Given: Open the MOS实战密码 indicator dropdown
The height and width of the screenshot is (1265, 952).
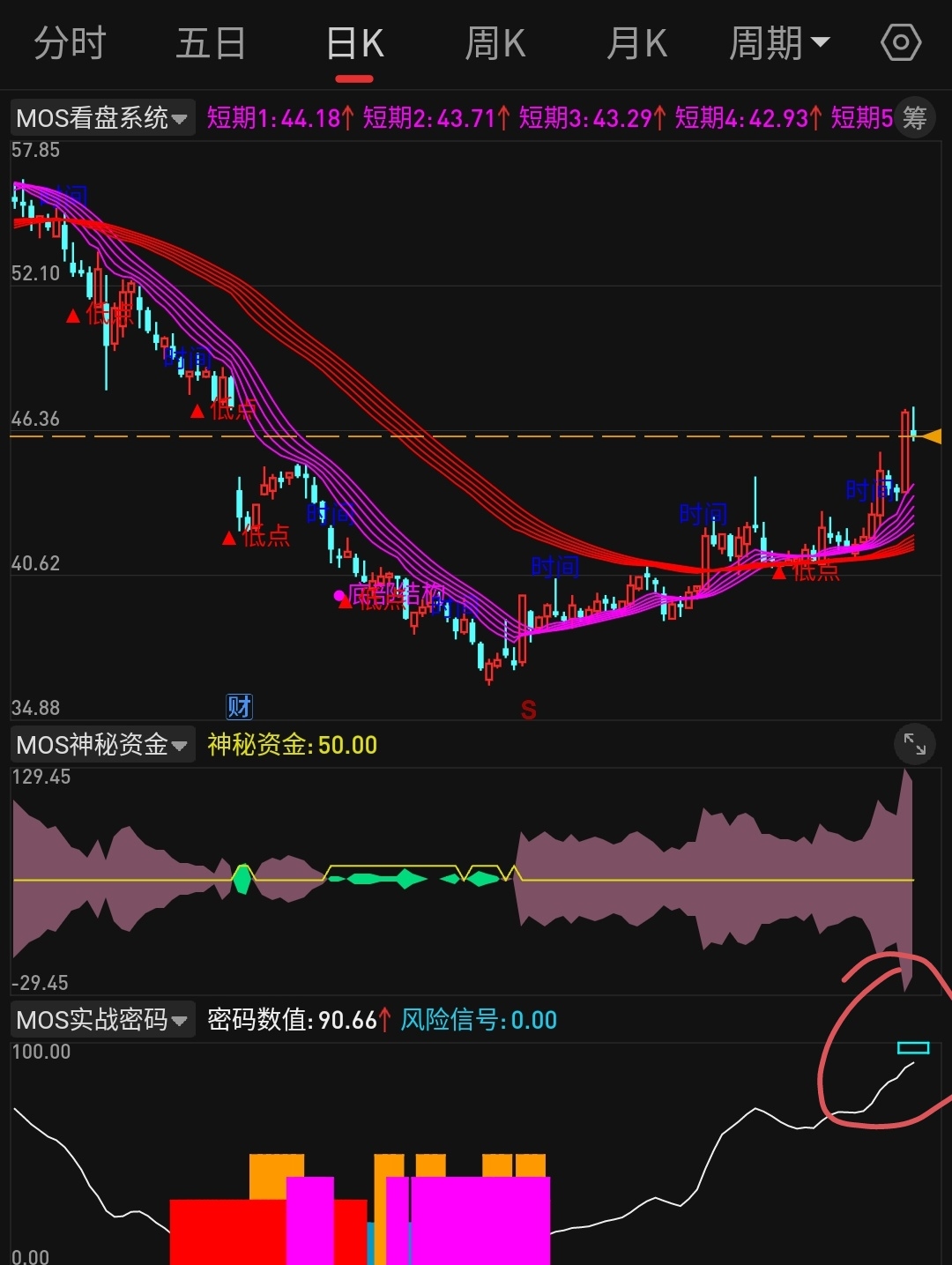Looking at the screenshot, I should [102, 1020].
